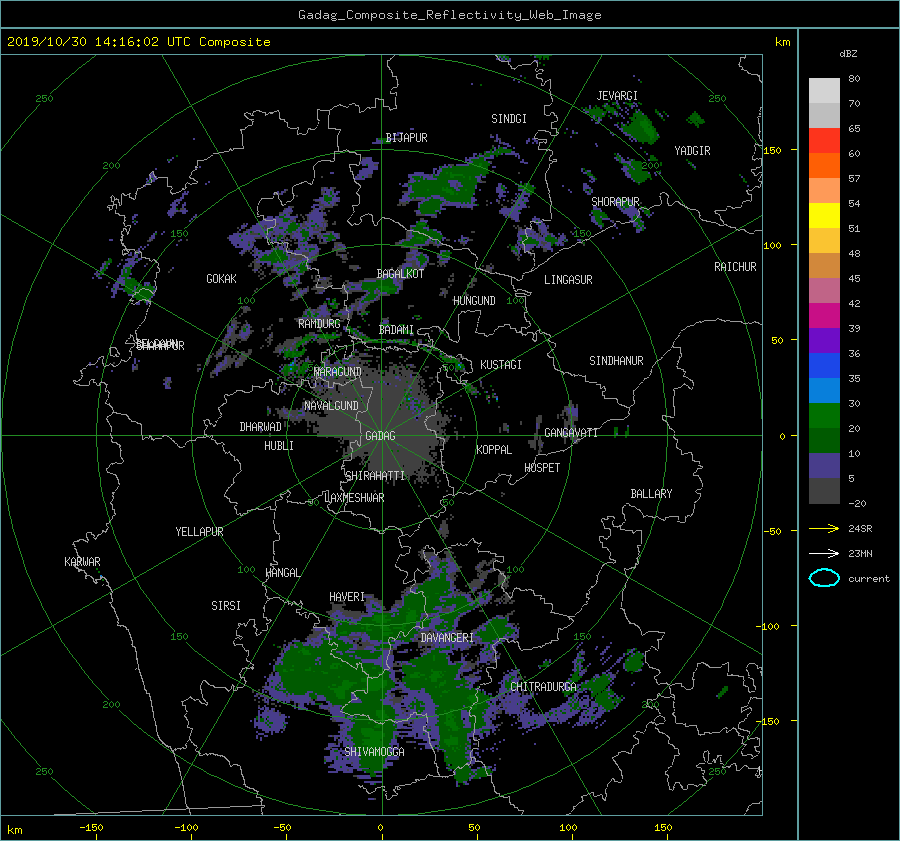Click the SHIVAMOGGA city label

(x=374, y=752)
